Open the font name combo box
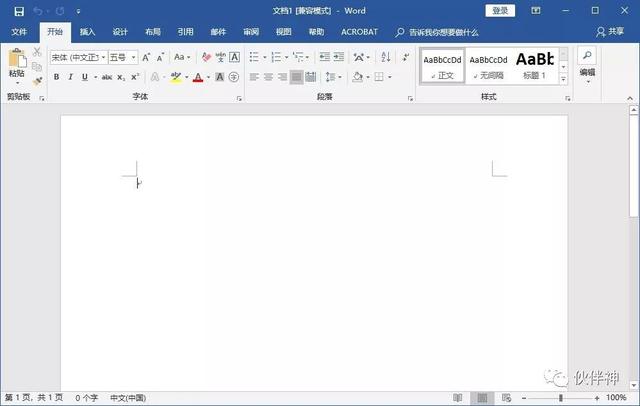640x406 pixels. point(78,58)
